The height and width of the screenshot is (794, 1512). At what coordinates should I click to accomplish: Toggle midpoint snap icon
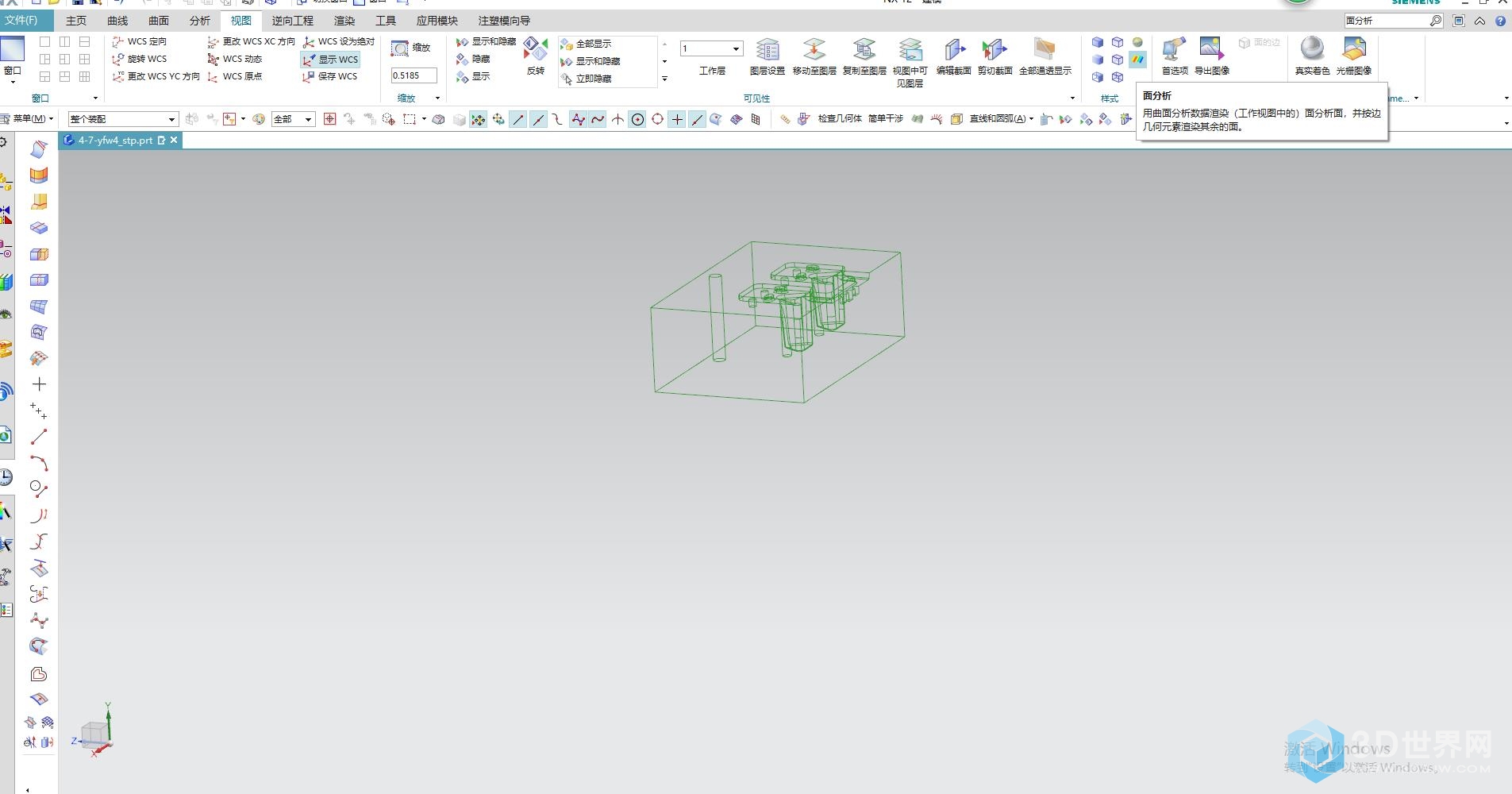coord(538,119)
